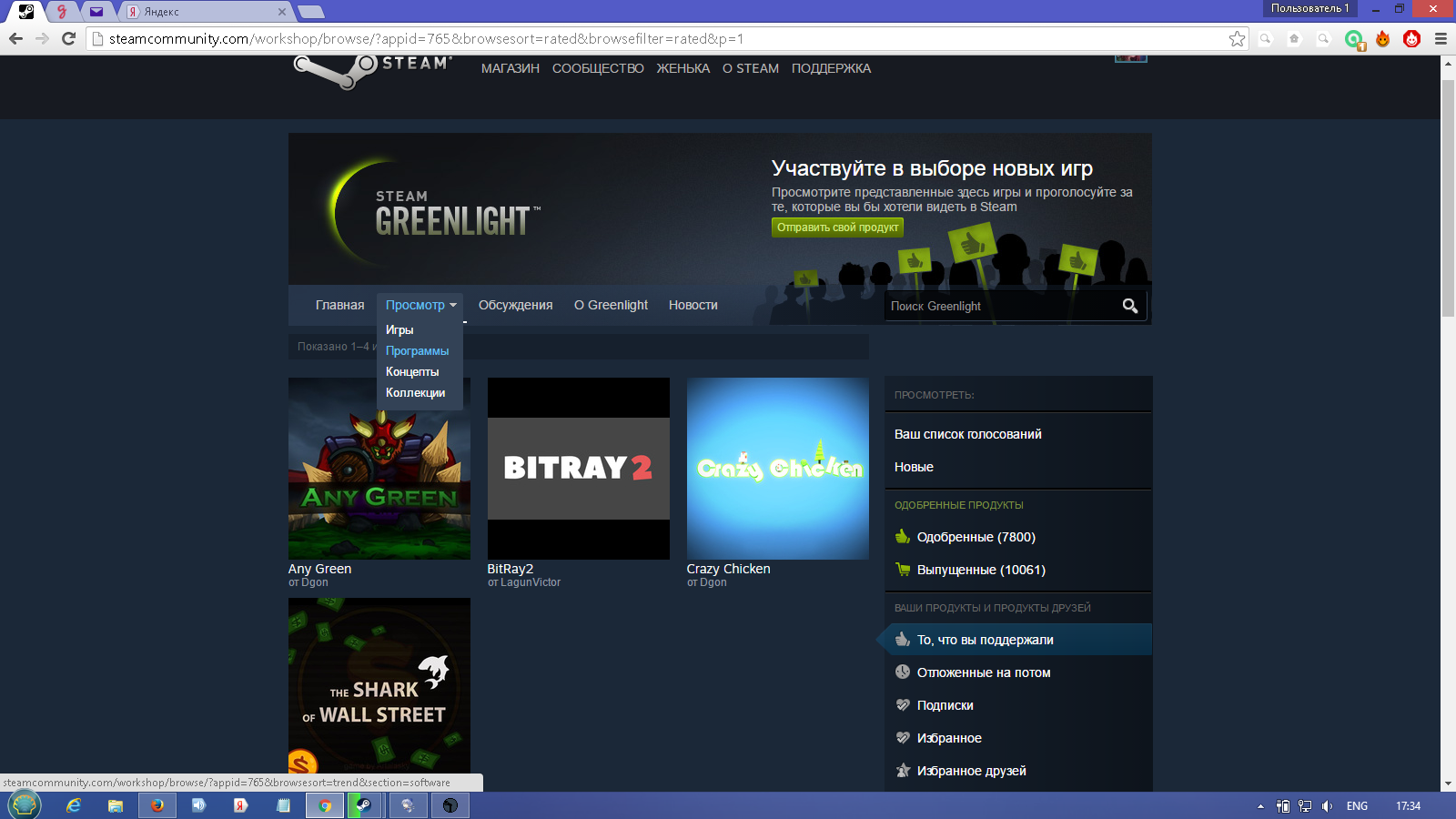Click the network icon in system tray

[x=1305, y=806]
